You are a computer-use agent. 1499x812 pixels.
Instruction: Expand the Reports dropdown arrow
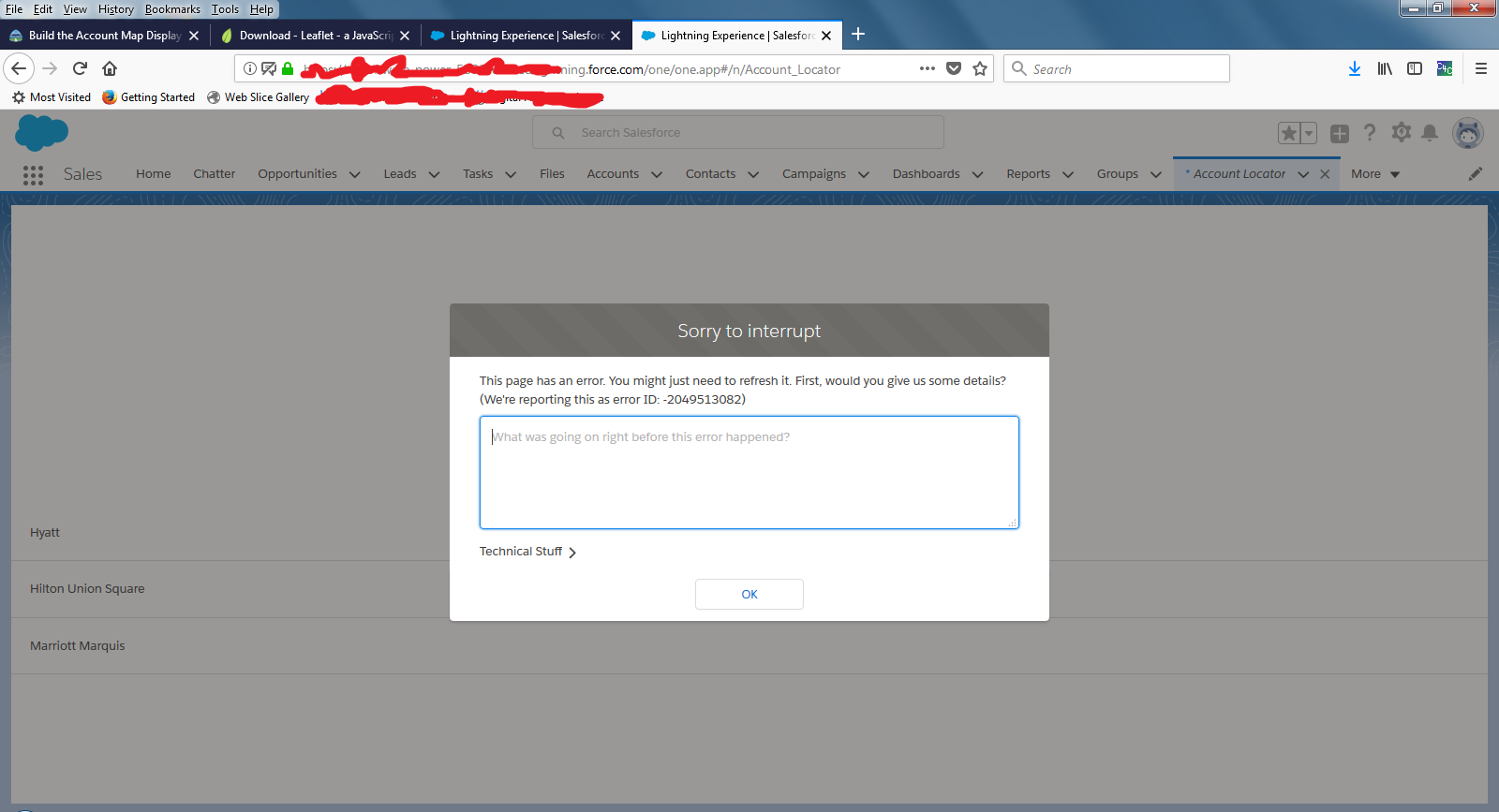tap(1068, 174)
